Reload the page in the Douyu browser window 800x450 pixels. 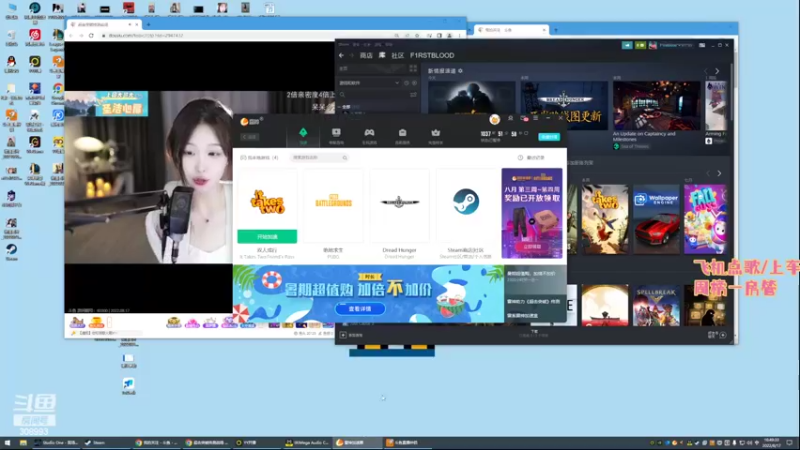(x=91, y=35)
